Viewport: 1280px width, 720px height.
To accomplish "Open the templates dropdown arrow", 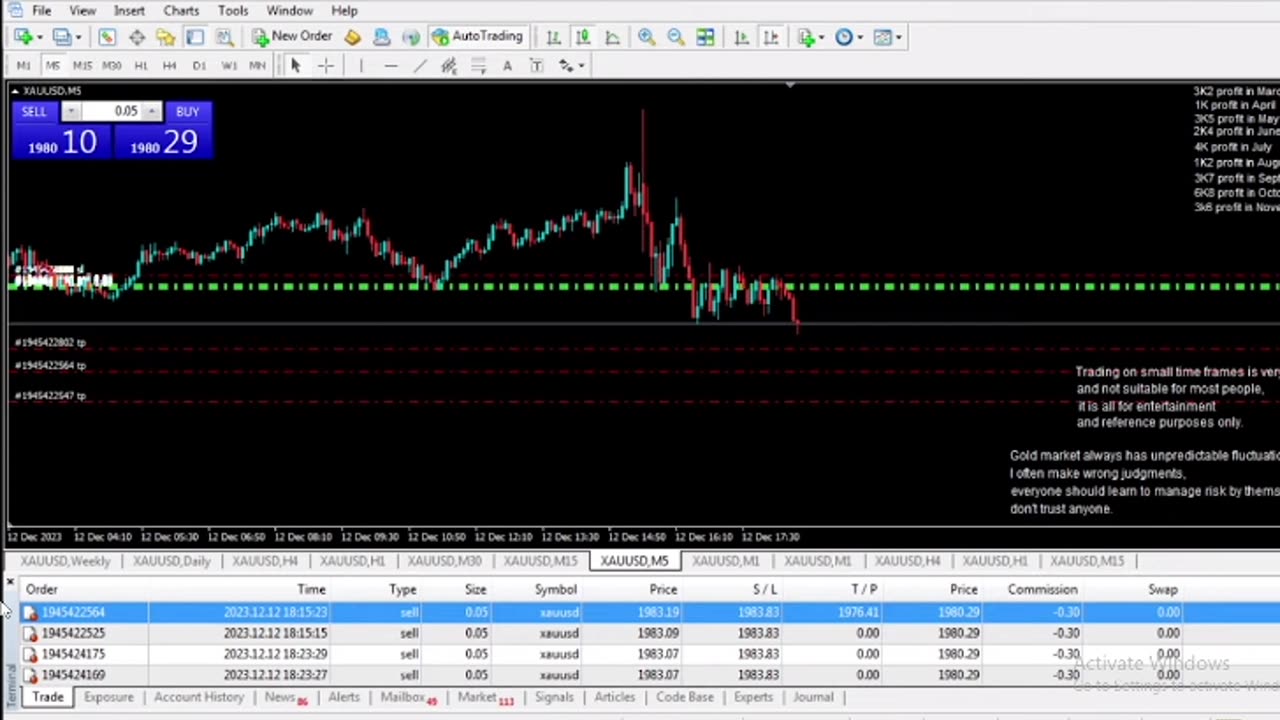I will pyautogui.click(x=899, y=37).
